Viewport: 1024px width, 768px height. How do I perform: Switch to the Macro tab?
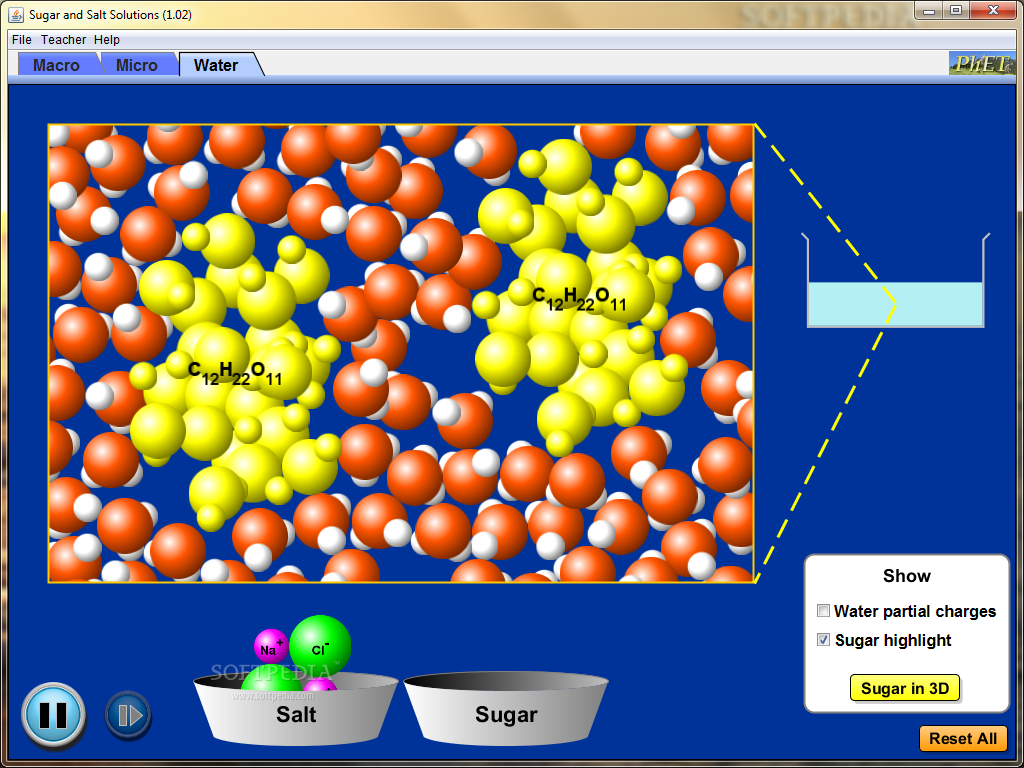pyautogui.click(x=56, y=65)
